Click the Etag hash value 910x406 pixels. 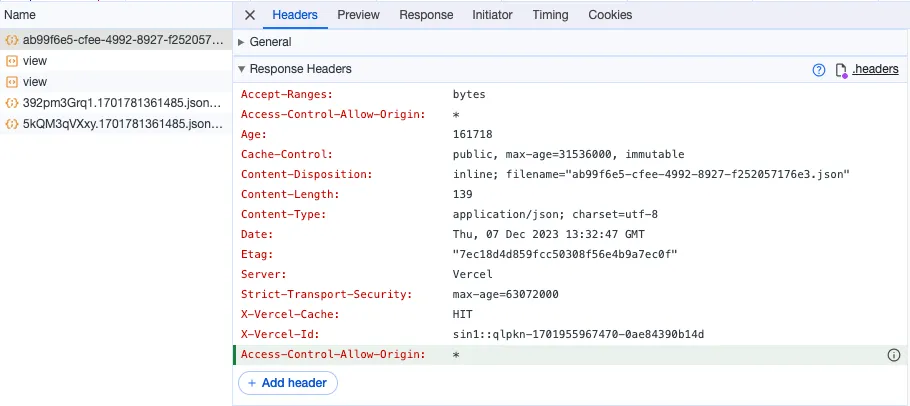(565, 255)
